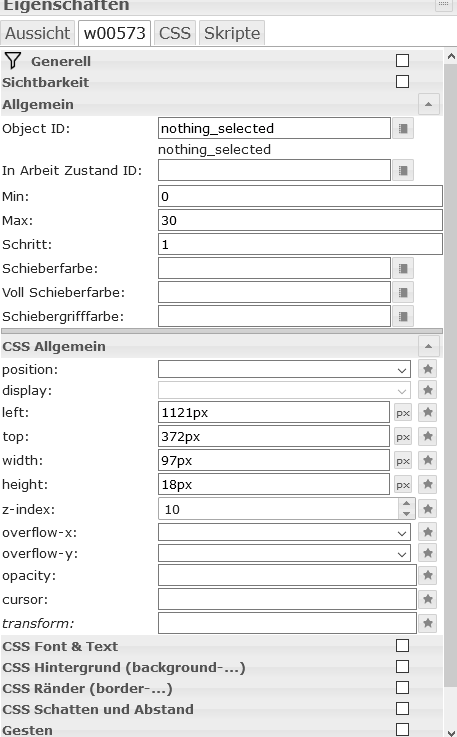Open In Arbeit Zustand ID selector button
The image size is (457, 737).
coord(403,170)
